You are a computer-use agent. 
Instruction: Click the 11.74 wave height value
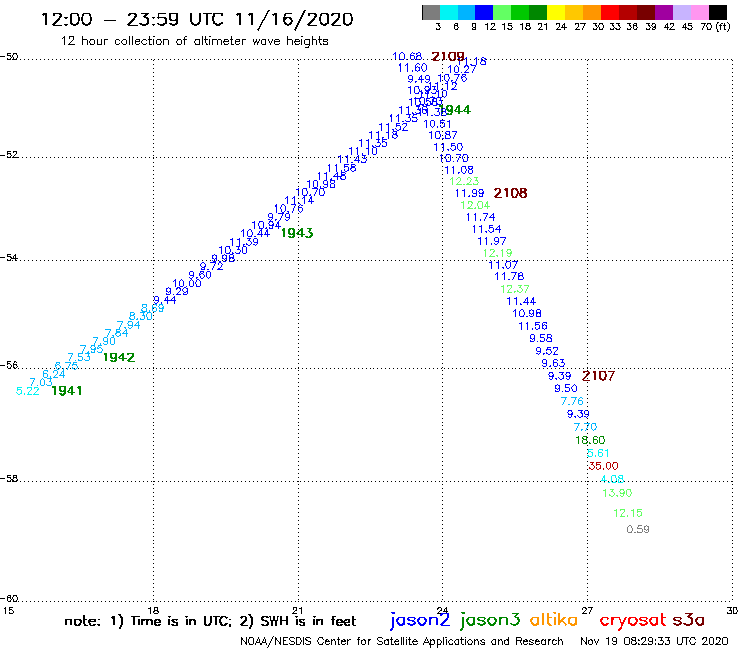[x=480, y=217]
